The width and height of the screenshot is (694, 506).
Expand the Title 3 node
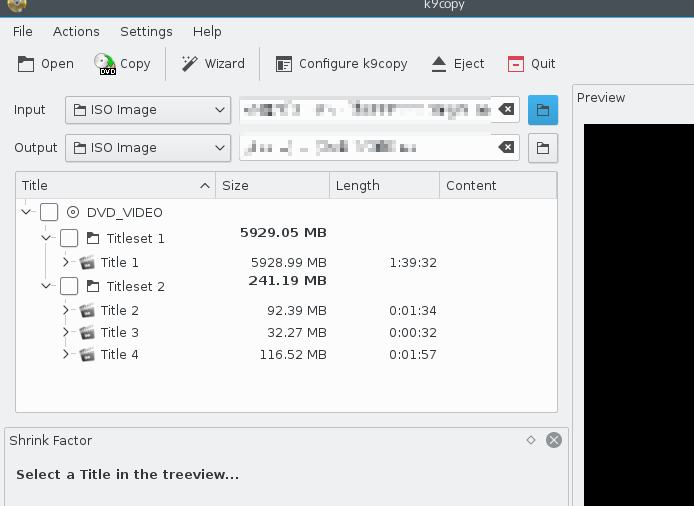(x=66, y=332)
